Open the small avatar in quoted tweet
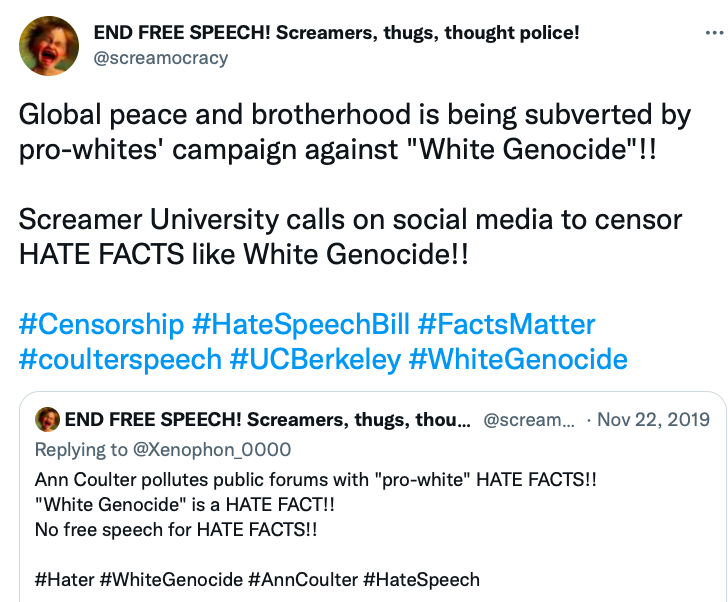Viewport: 728px width, 602px height. (47, 419)
